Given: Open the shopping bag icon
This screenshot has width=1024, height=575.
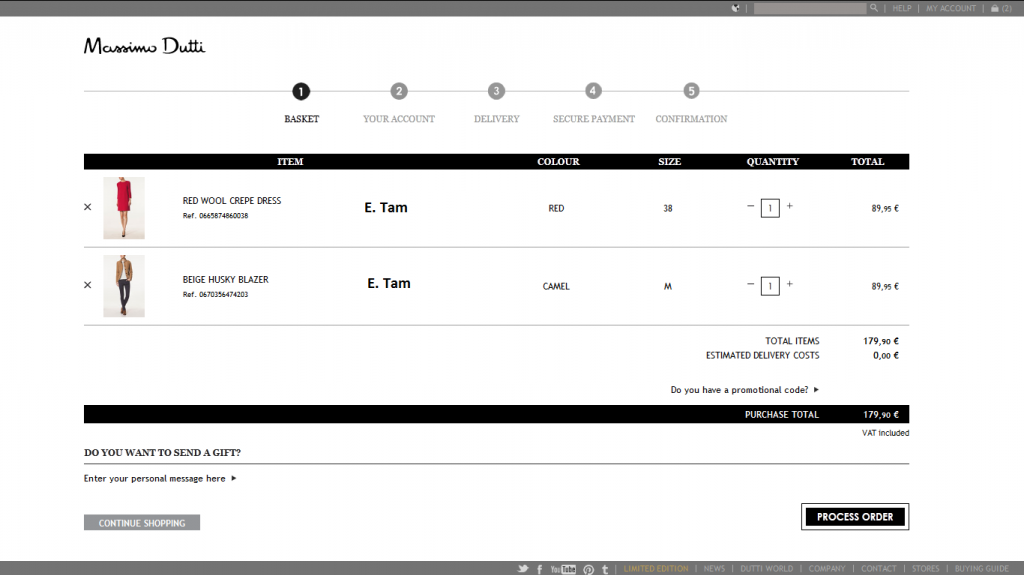Looking at the screenshot, I should click(x=994, y=8).
